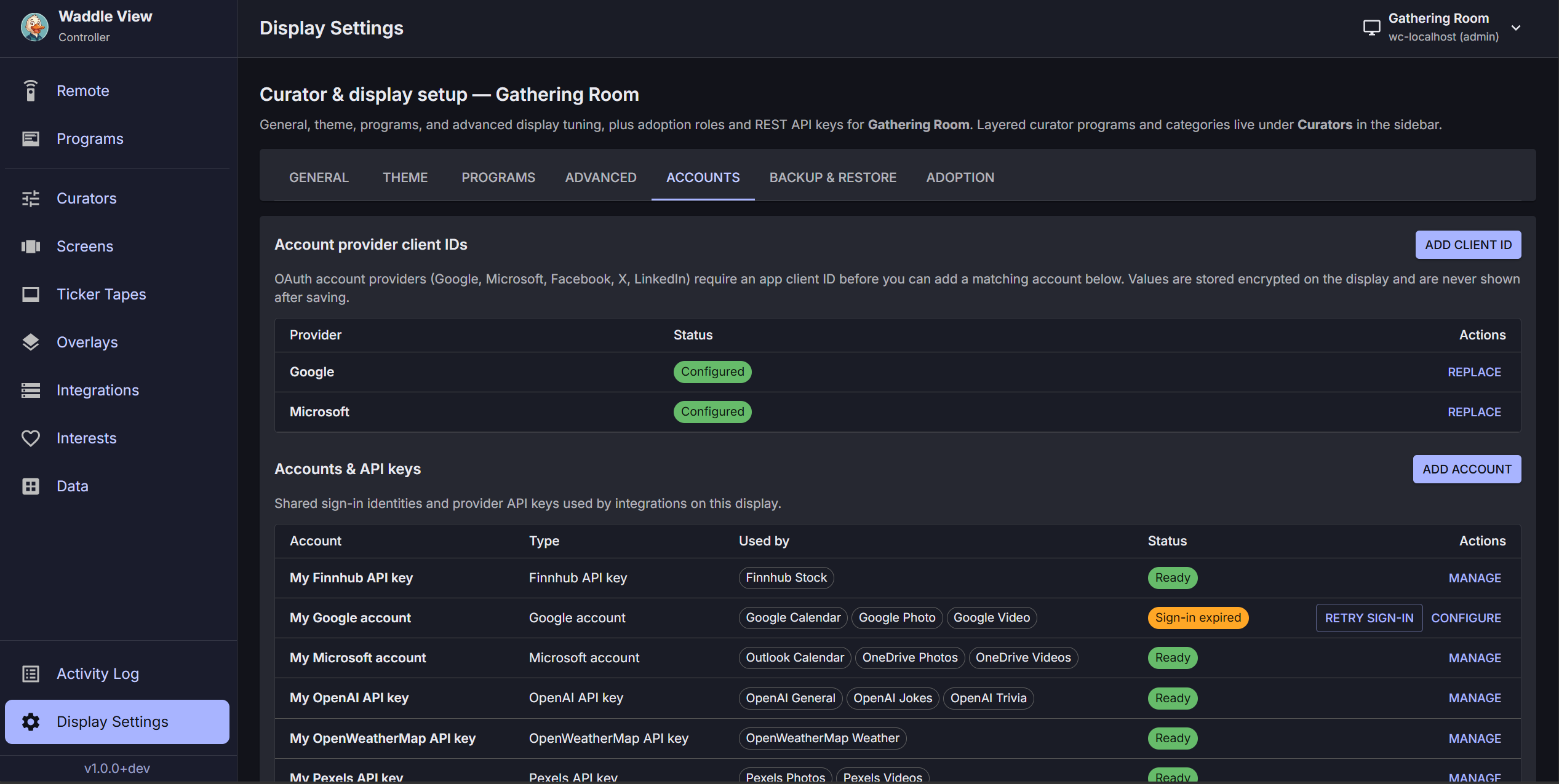Click the Ticker Tapes icon
Screen dimensions: 1559x784
(x=31, y=294)
